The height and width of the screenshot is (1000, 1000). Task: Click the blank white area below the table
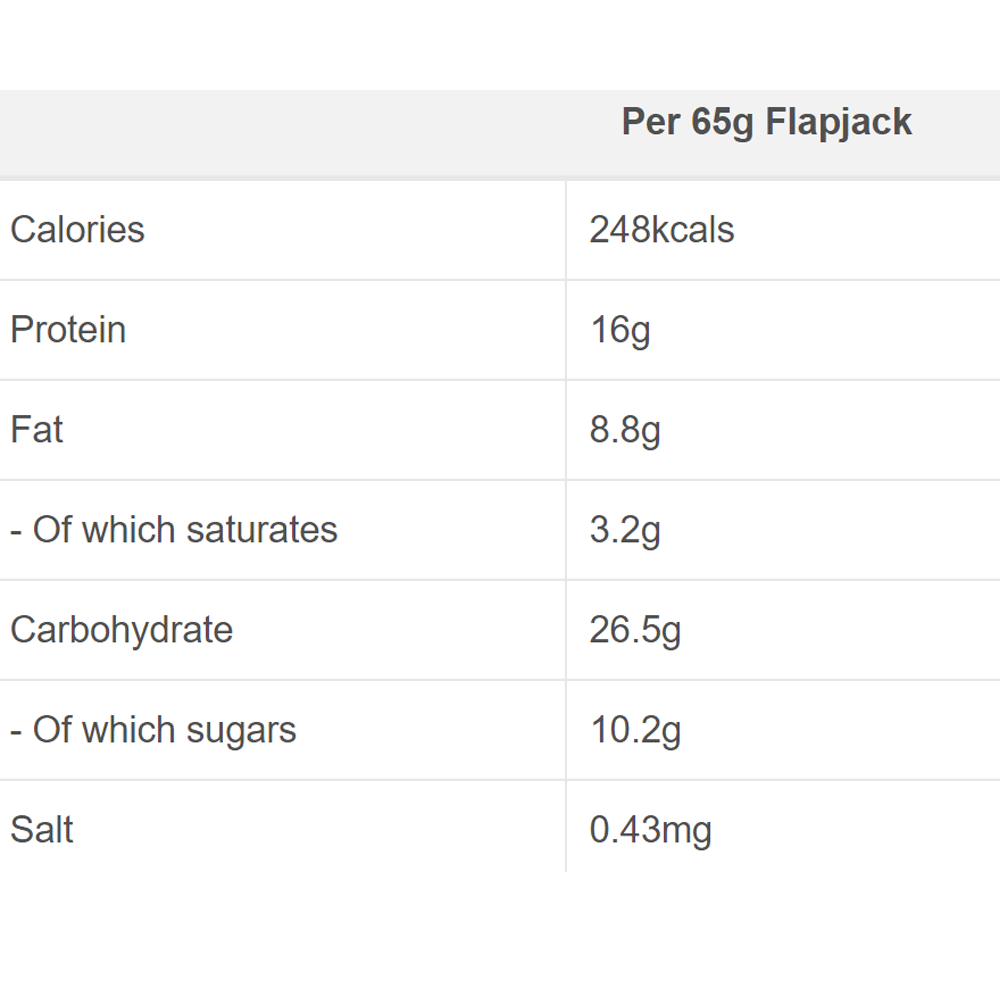(500, 935)
